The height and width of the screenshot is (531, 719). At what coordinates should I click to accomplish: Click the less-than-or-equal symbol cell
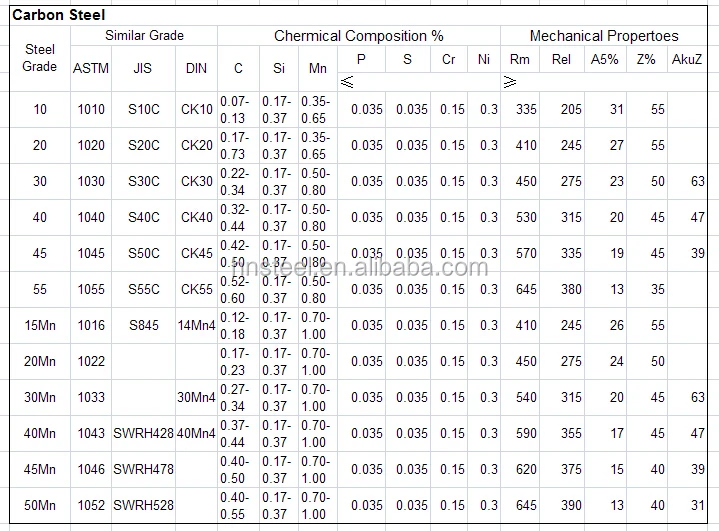pyautogui.click(x=347, y=82)
